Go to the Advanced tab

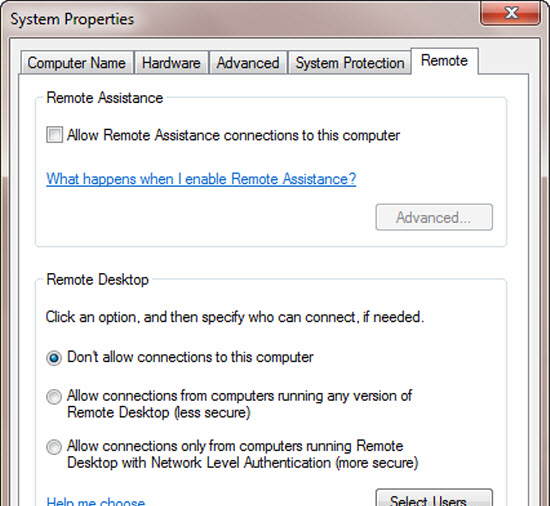248,63
